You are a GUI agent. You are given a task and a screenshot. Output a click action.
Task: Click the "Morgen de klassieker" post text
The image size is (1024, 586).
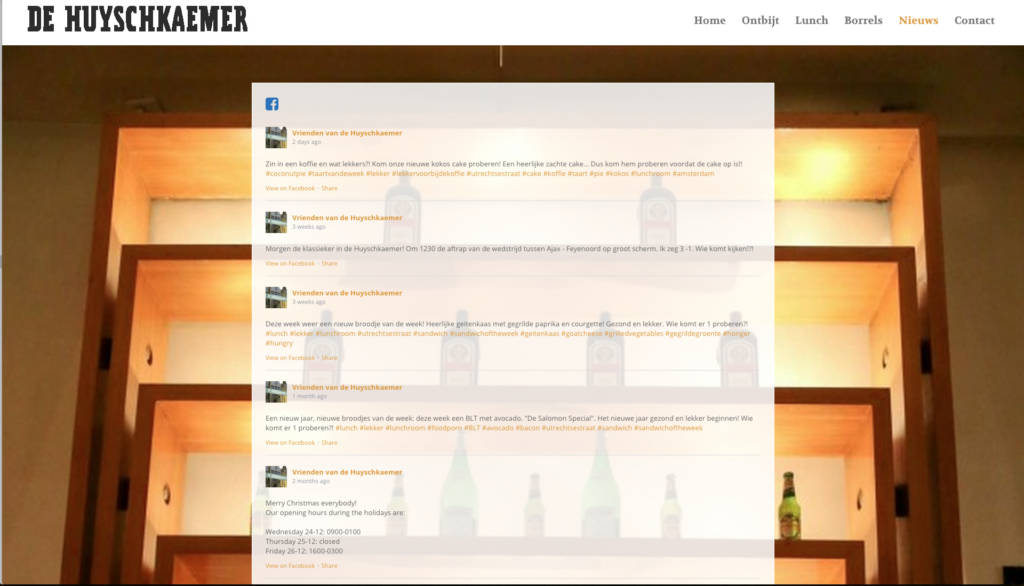pyautogui.click(x=509, y=249)
